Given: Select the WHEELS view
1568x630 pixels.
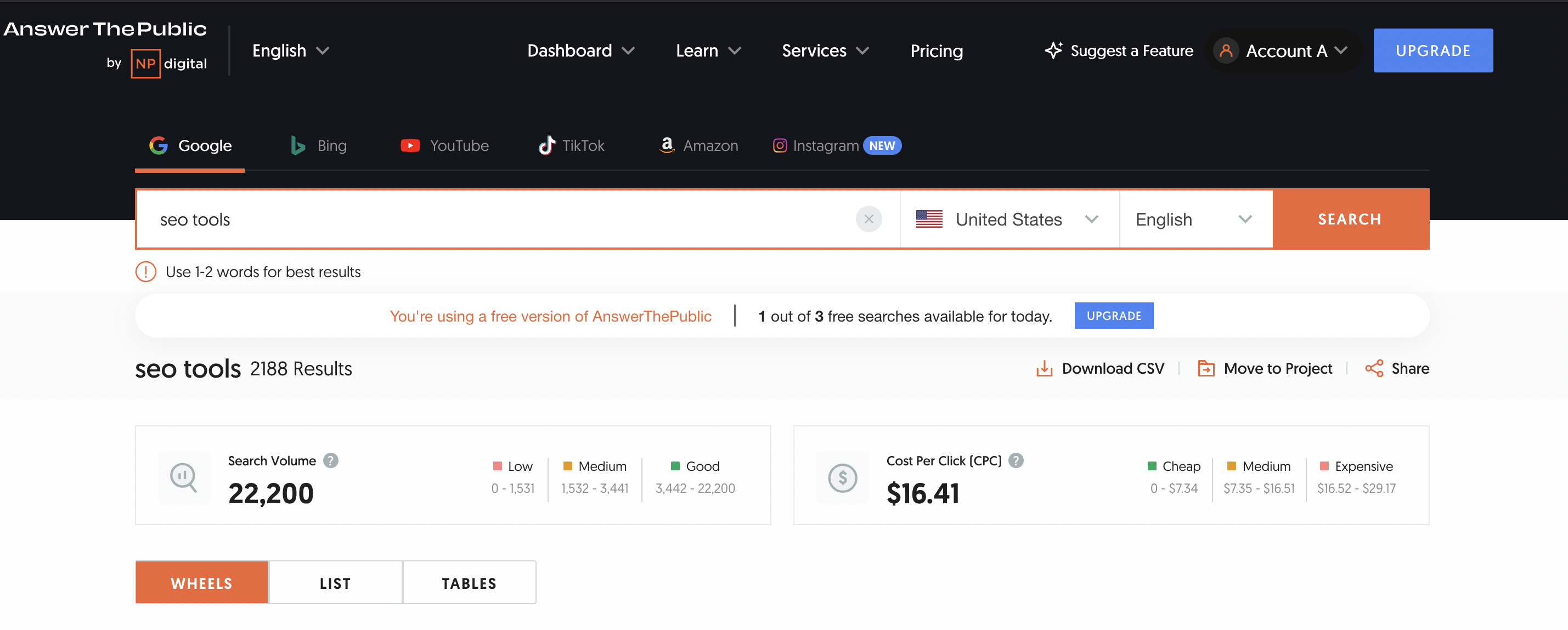Looking at the screenshot, I should [x=201, y=582].
